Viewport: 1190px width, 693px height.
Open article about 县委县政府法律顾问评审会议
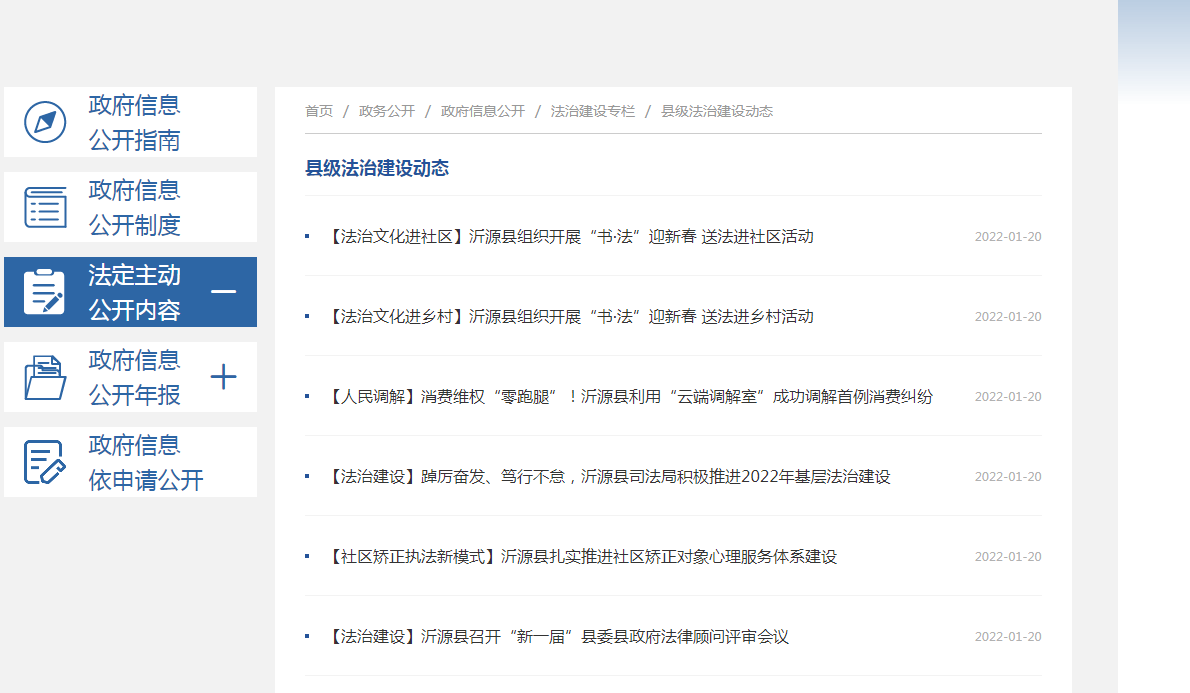point(558,637)
